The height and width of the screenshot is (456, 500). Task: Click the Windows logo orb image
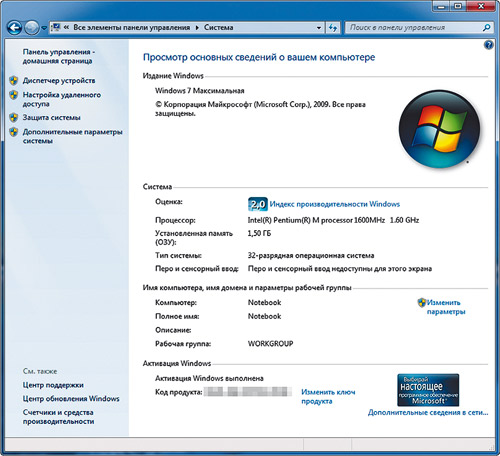[439, 129]
